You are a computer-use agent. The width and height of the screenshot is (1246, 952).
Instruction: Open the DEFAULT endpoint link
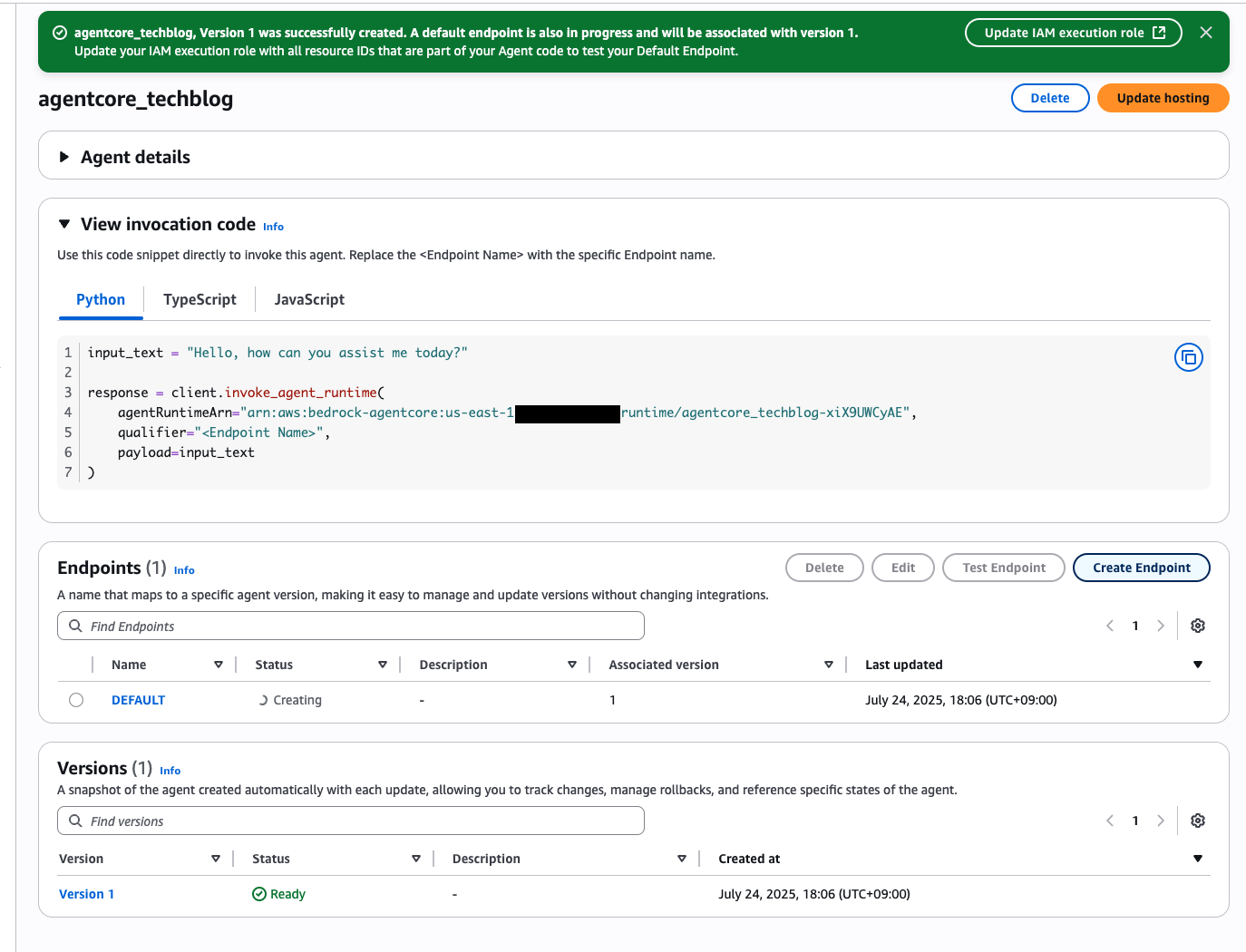pyautogui.click(x=138, y=700)
